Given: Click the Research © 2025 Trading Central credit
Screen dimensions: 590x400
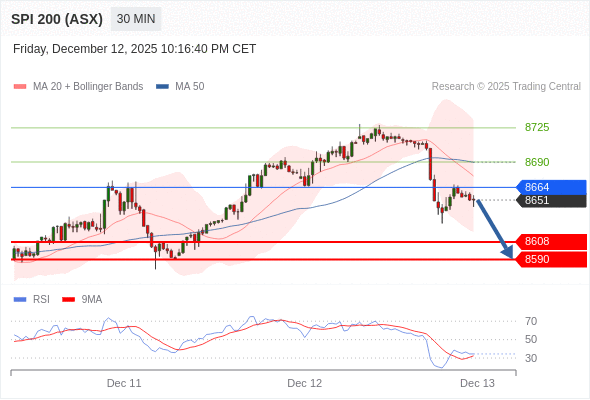Looking at the screenshot, I should point(506,87).
